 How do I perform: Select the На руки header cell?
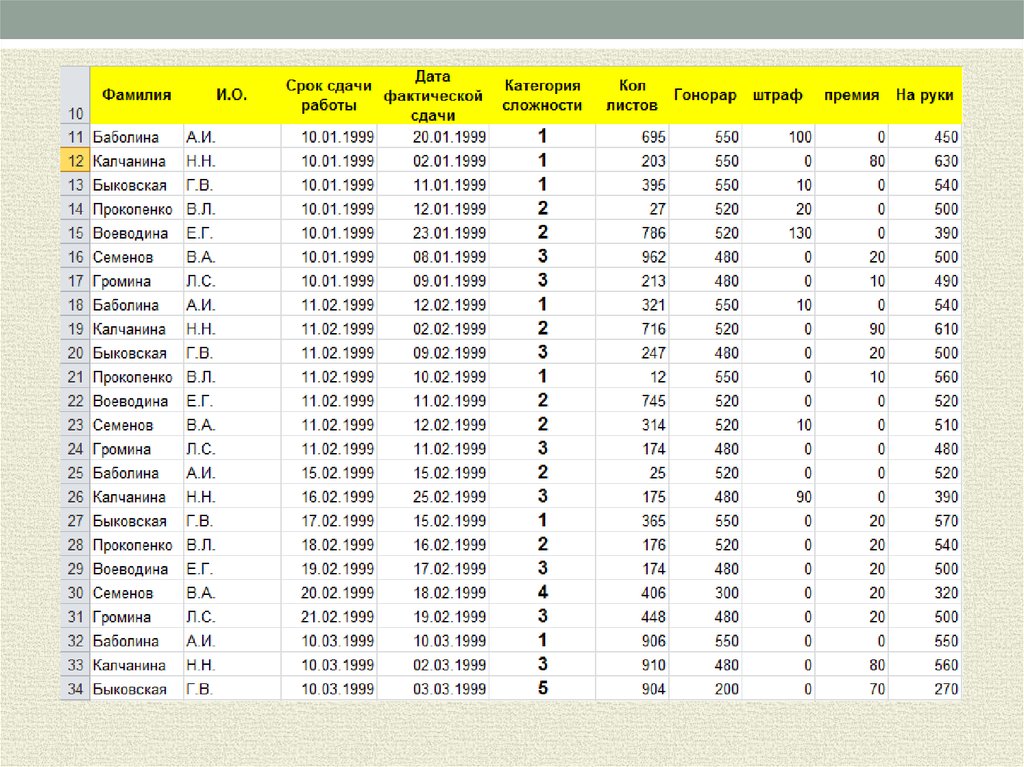(924, 96)
